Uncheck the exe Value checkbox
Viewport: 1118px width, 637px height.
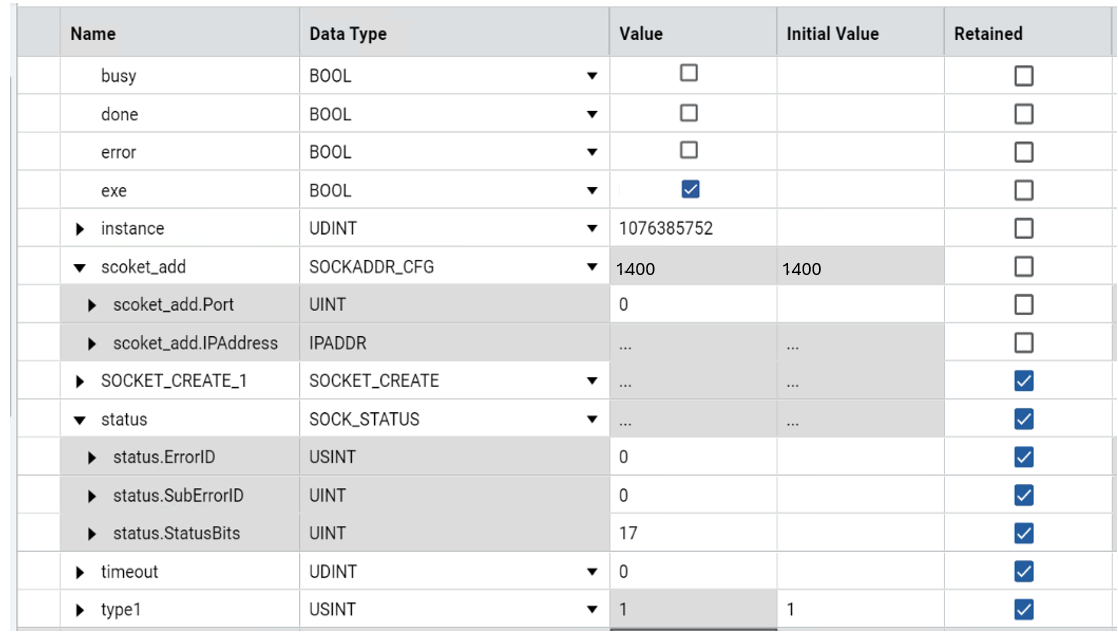coord(689,189)
